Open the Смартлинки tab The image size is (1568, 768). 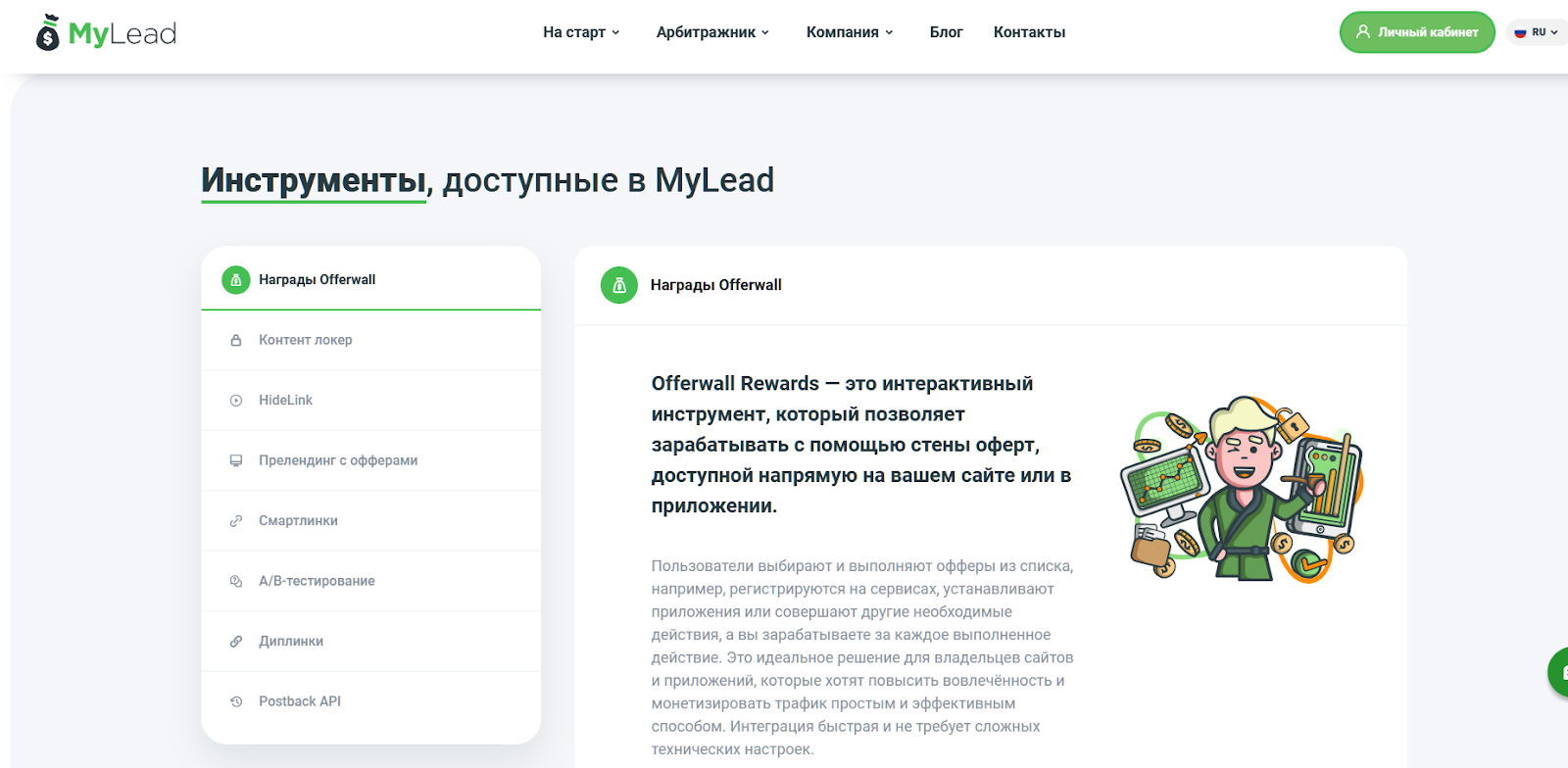[x=370, y=521]
